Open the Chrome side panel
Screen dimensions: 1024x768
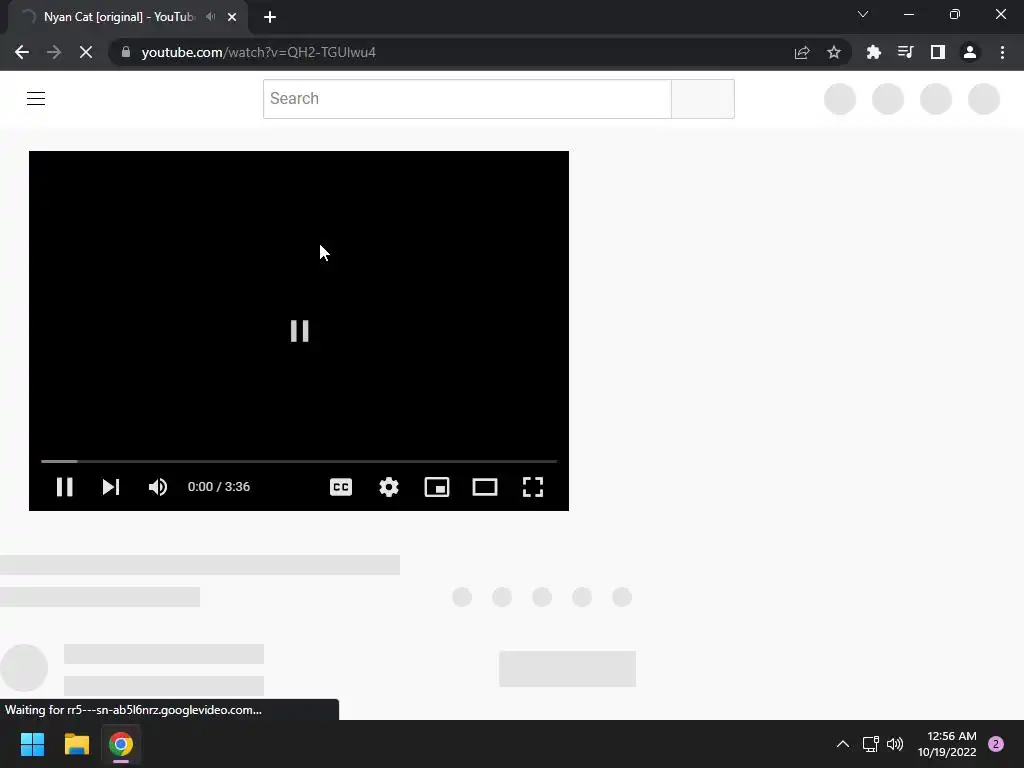pos(938,52)
